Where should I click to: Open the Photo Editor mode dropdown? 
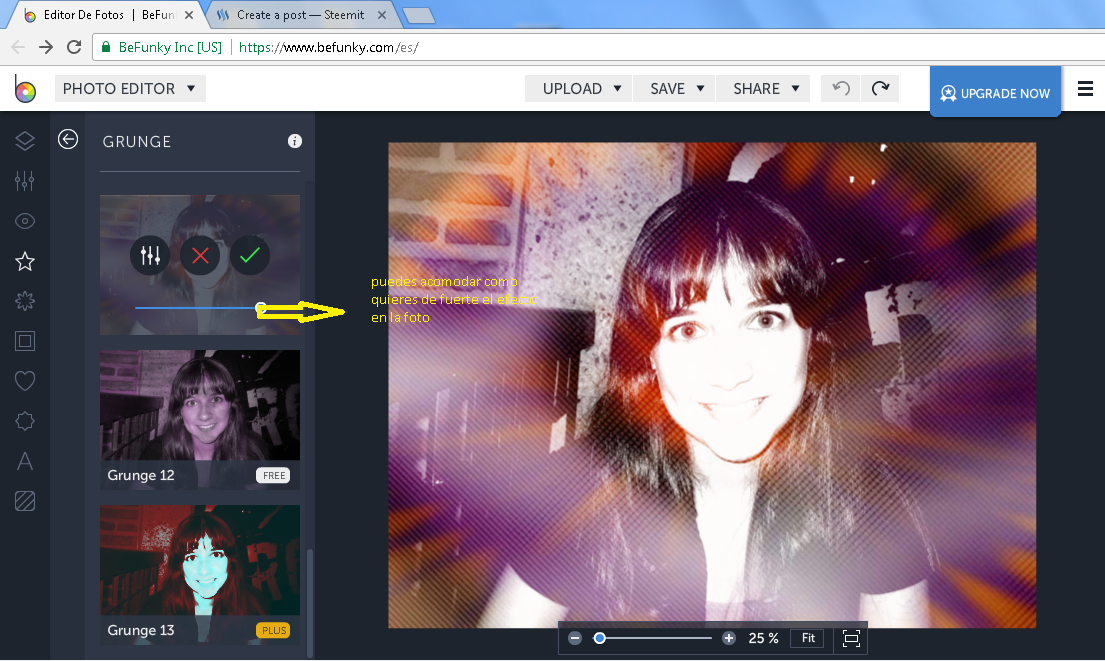point(130,89)
